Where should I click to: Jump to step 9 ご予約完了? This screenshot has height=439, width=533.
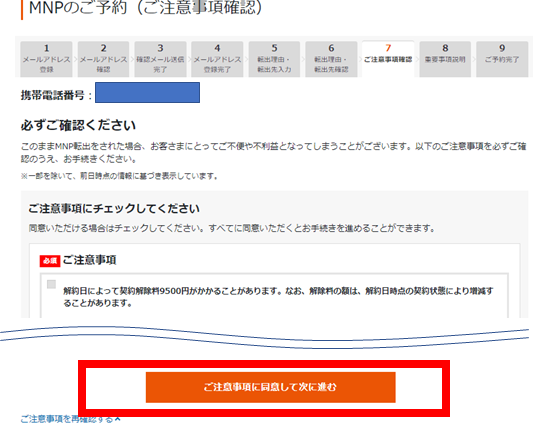502,59
